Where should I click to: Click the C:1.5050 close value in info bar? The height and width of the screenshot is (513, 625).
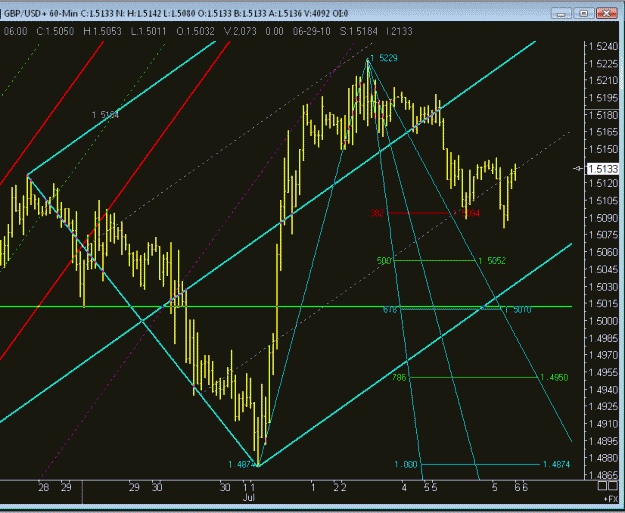[x=55, y=31]
